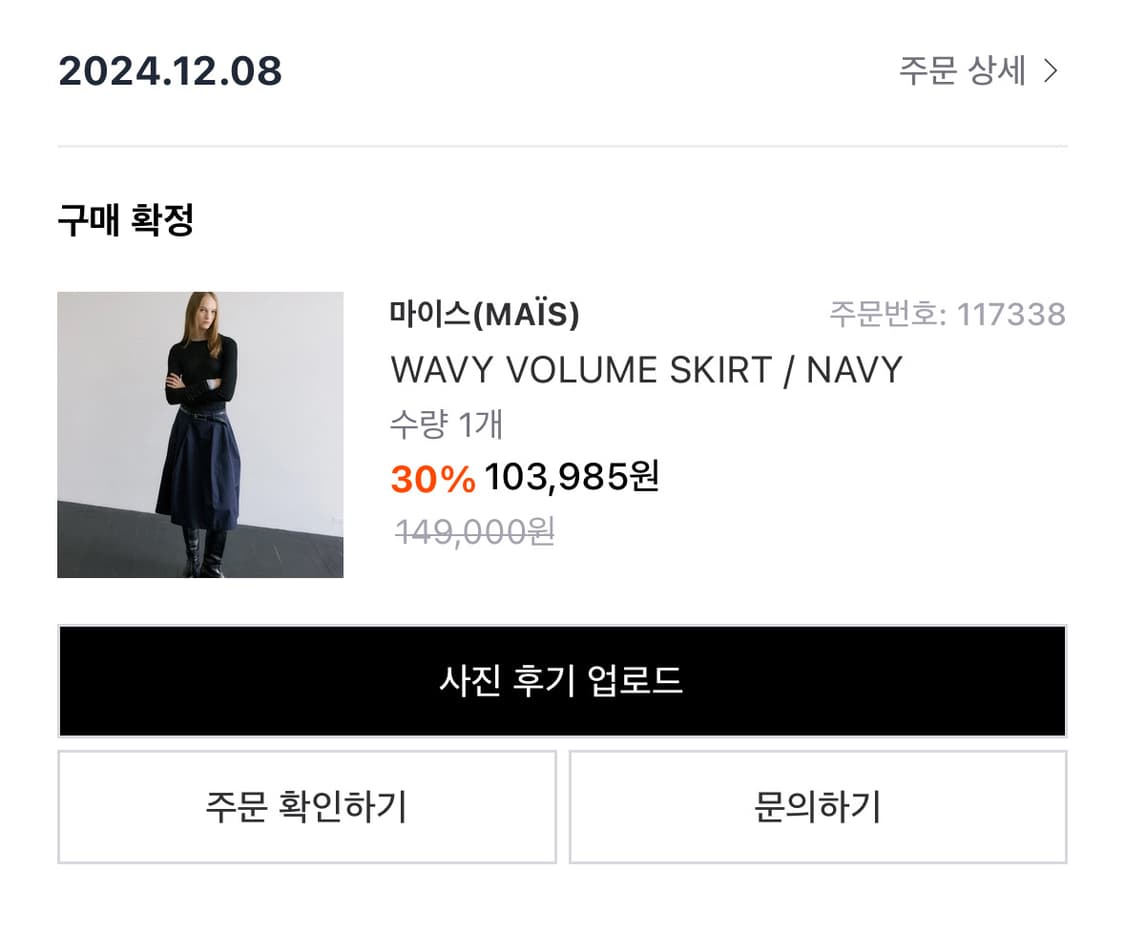Click the 마이스(MAÏS) brand name
The image size is (1125, 929).
click(x=484, y=315)
